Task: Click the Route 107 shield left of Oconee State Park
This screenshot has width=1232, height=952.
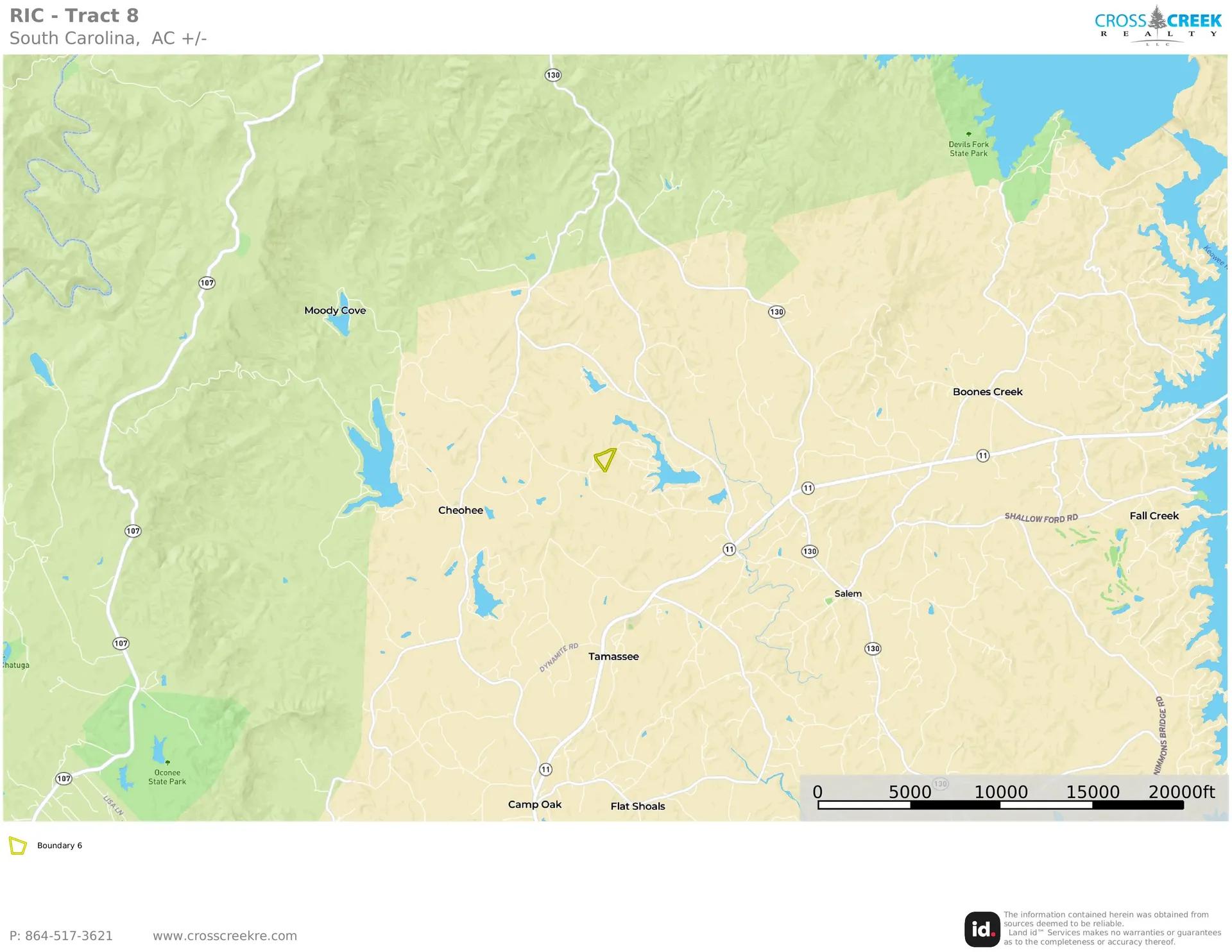Action: tap(64, 779)
